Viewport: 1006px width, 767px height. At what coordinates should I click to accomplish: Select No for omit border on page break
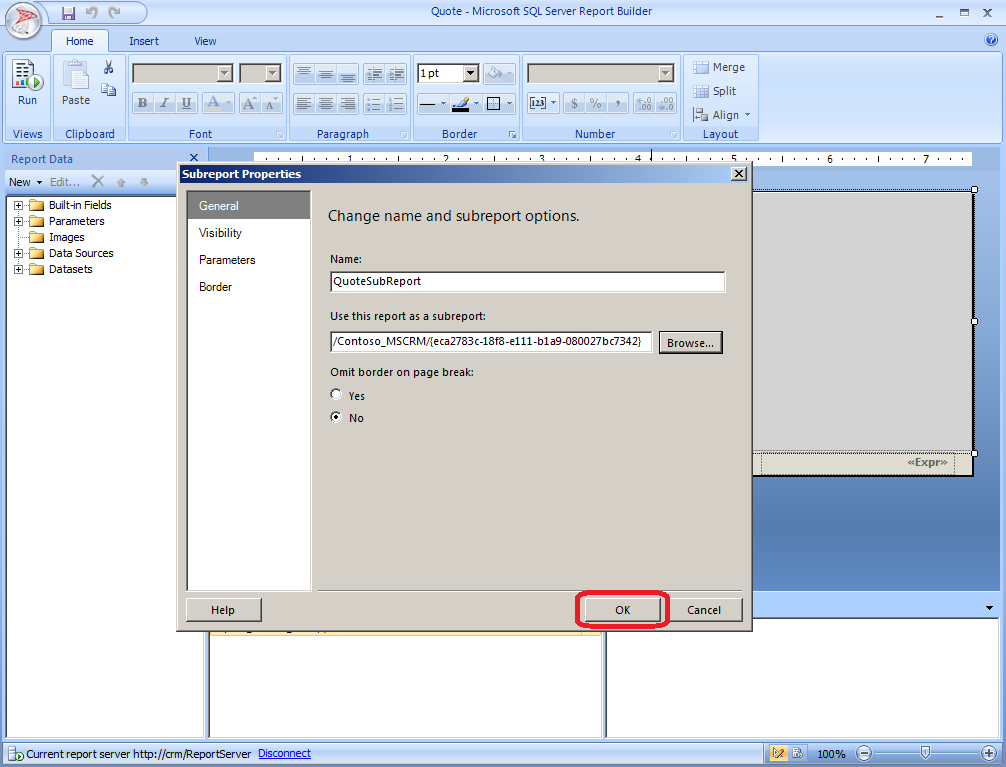pos(336,417)
